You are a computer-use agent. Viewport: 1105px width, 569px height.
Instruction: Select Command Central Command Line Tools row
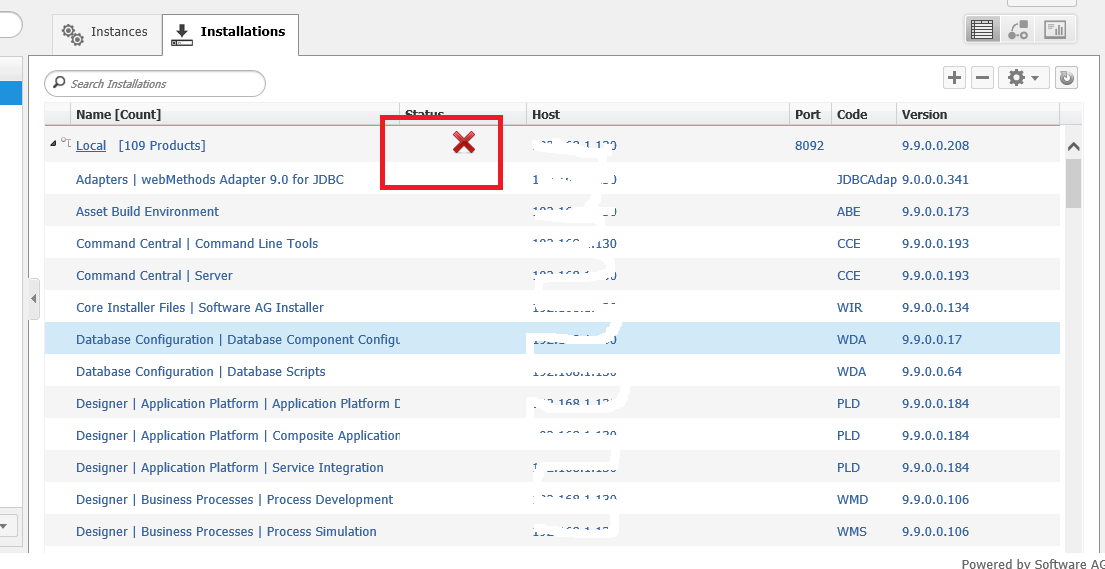(x=552, y=243)
